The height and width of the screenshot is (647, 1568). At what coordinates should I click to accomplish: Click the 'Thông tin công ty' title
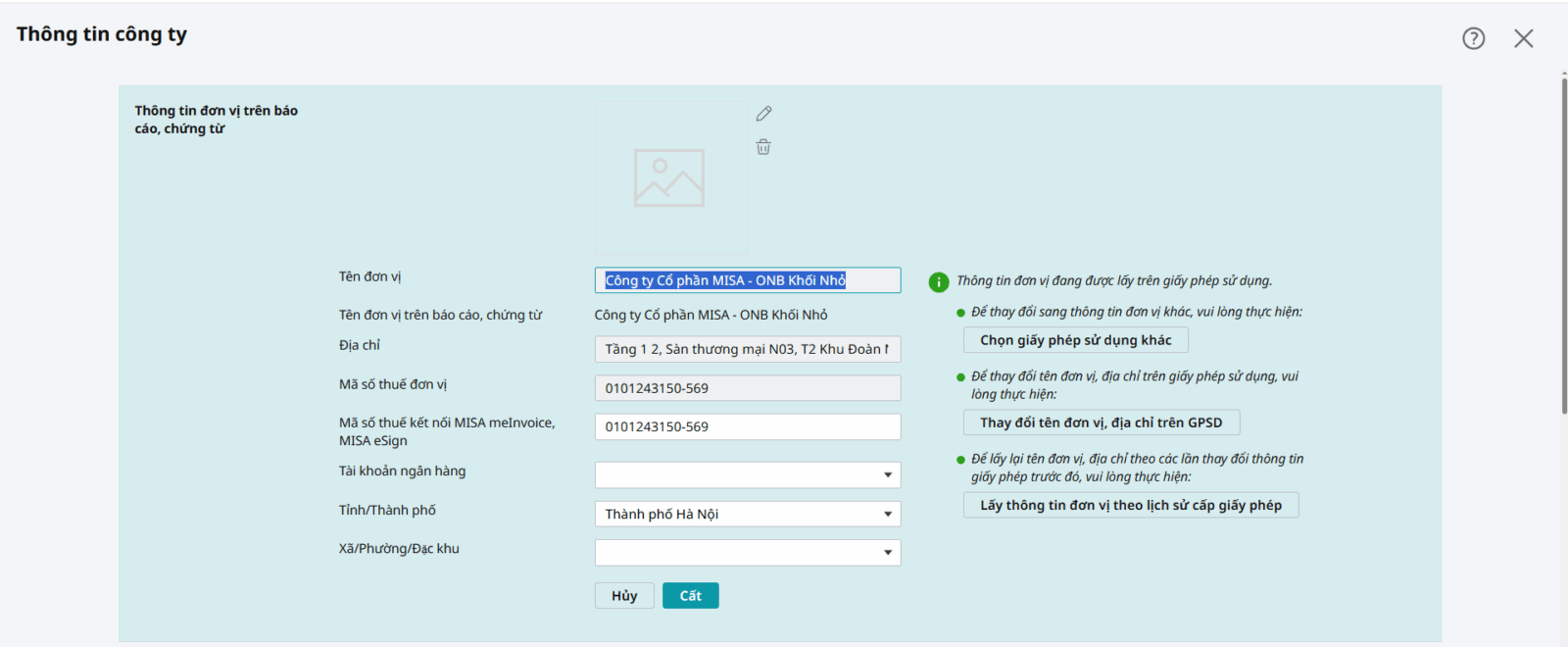point(101,34)
